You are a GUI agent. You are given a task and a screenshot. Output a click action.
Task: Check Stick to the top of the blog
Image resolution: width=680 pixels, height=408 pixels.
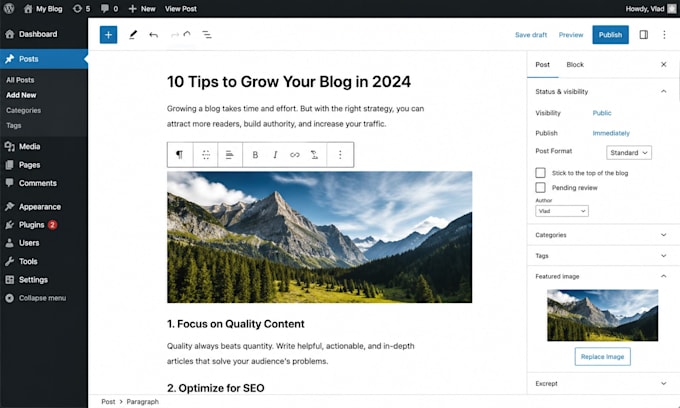(540, 173)
